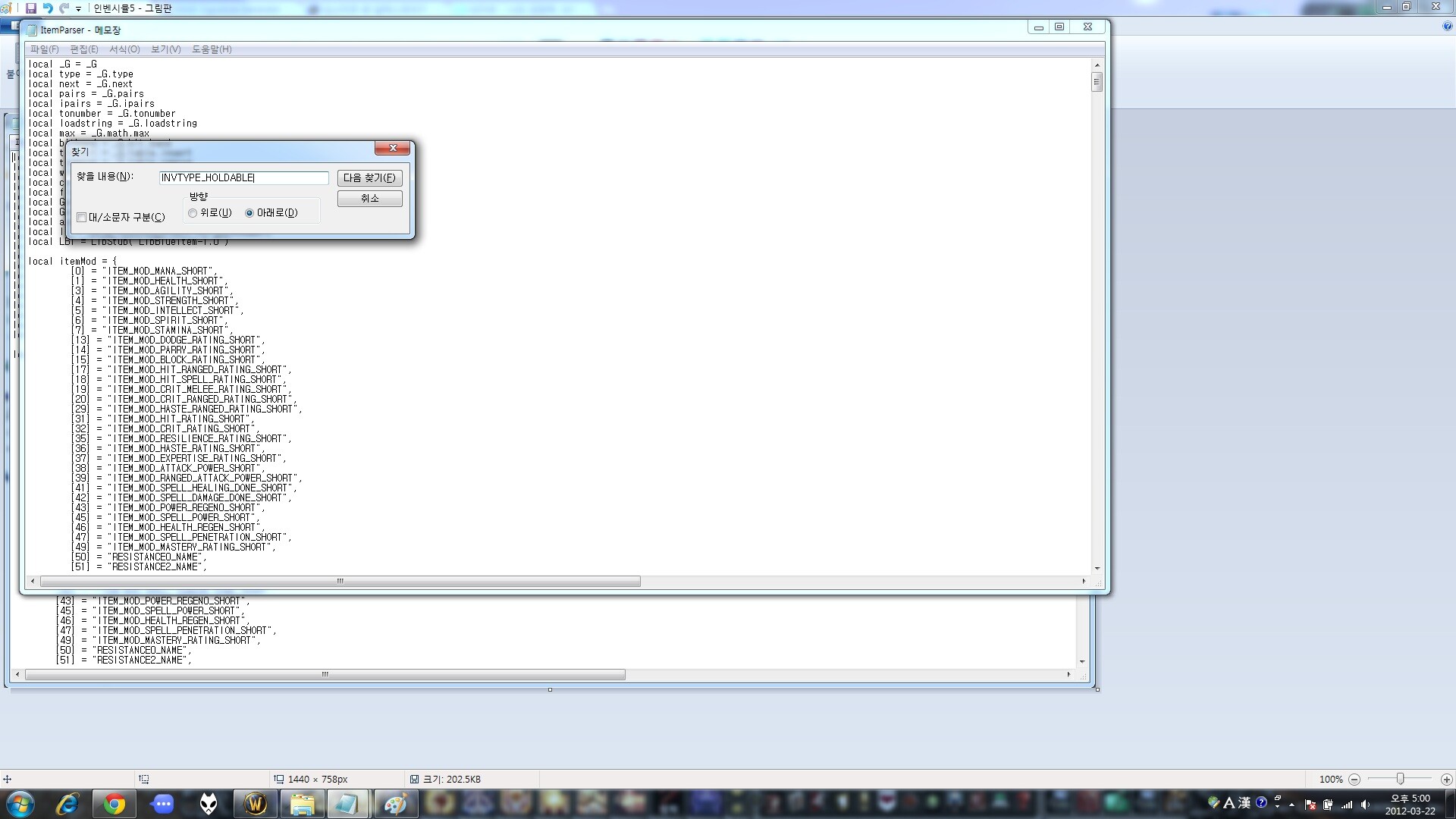Click the browser Chrome icon in taskbar
The width and height of the screenshot is (1456, 819).
coord(113,804)
